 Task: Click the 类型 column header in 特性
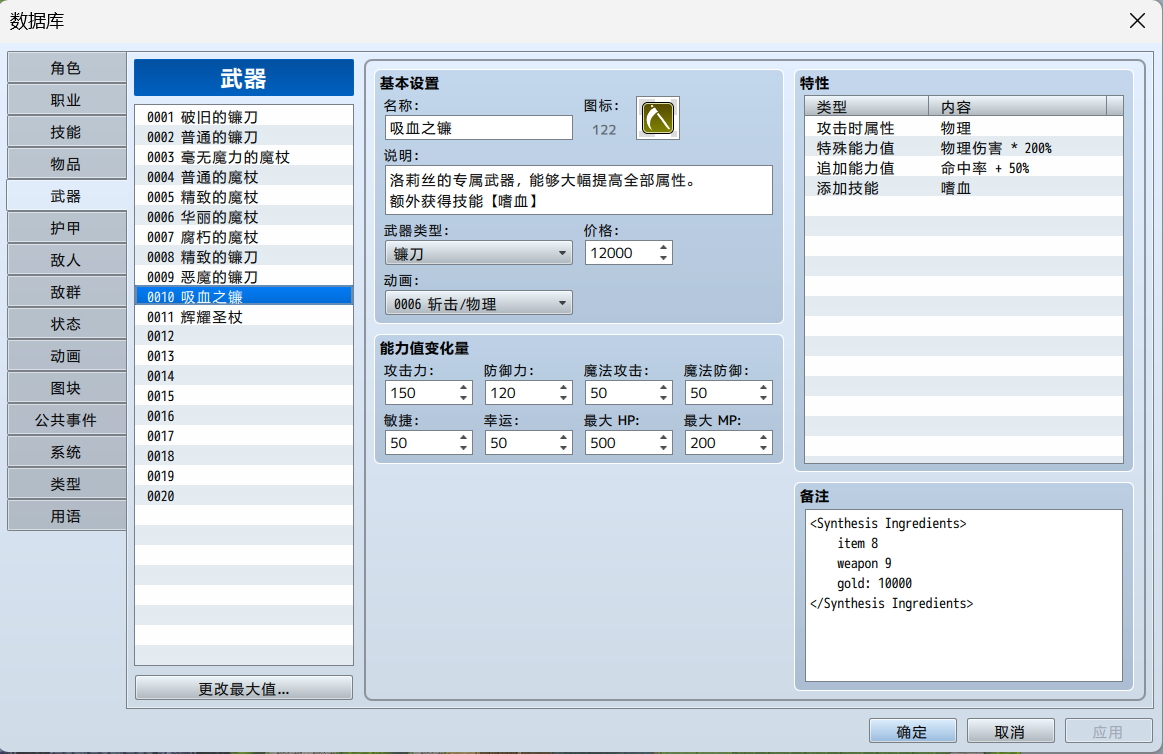pos(867,107)
